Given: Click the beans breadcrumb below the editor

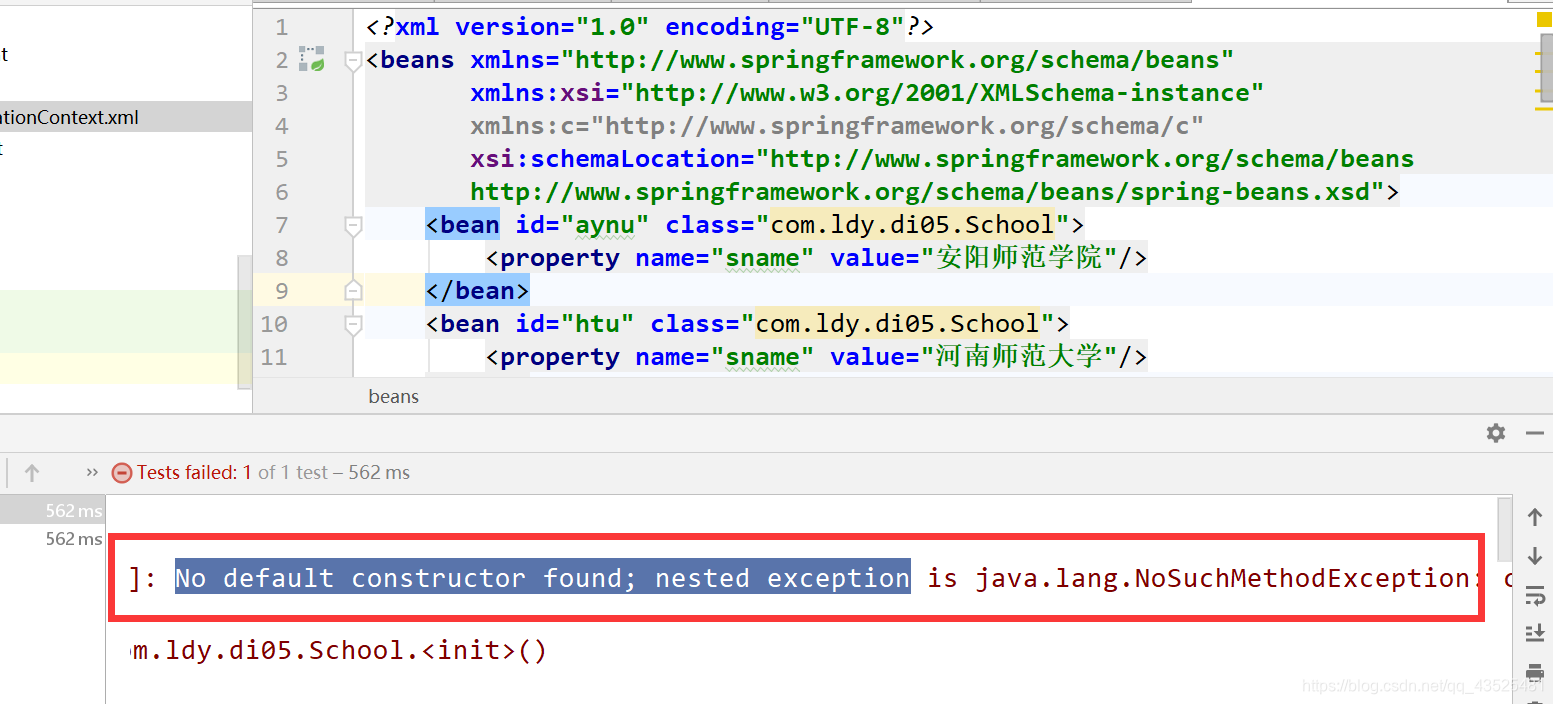Looking at the screenshot, I should (x=392, y=396).
